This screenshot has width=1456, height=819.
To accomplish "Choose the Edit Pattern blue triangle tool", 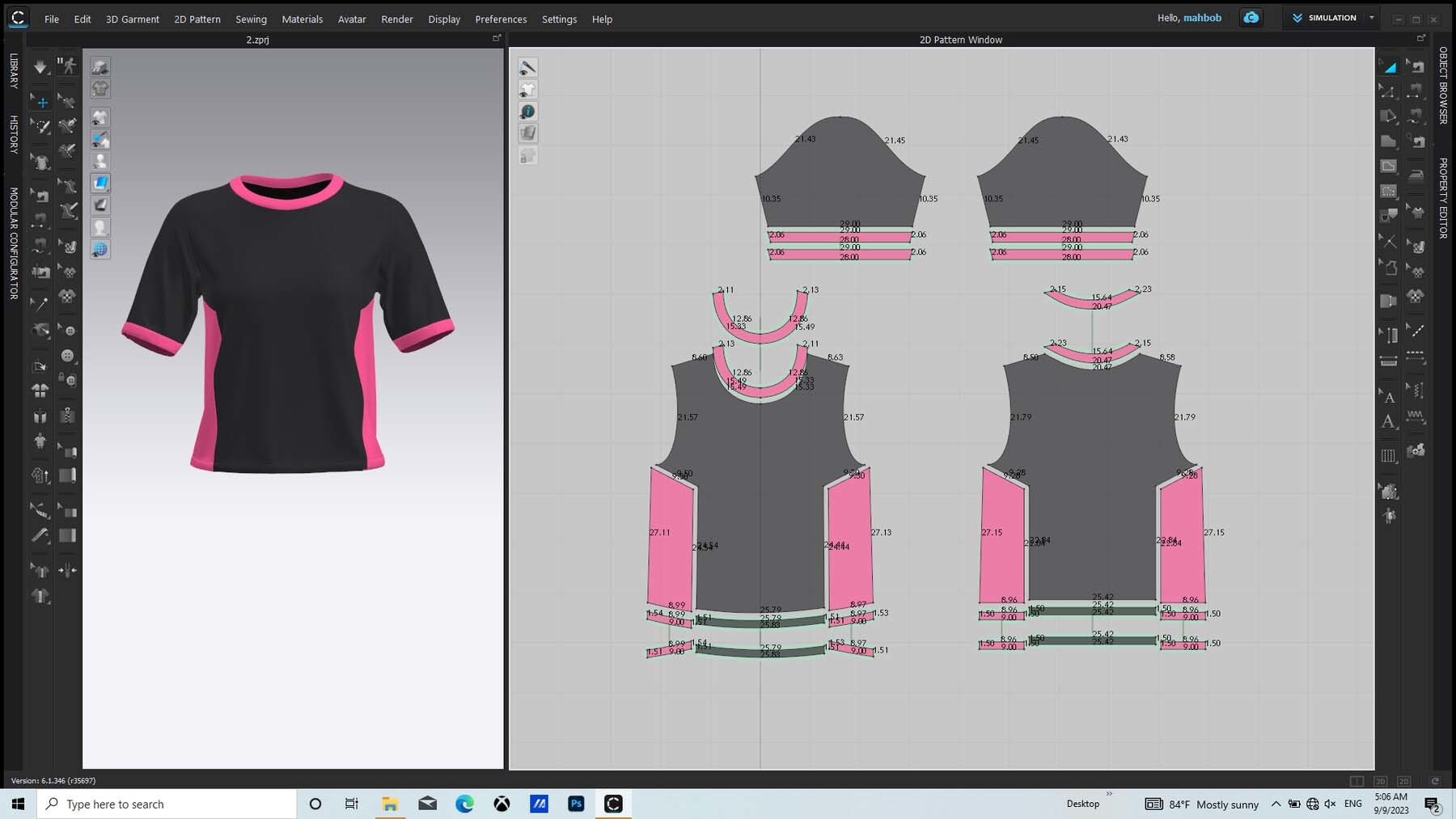I will [x=1389, y=67].
